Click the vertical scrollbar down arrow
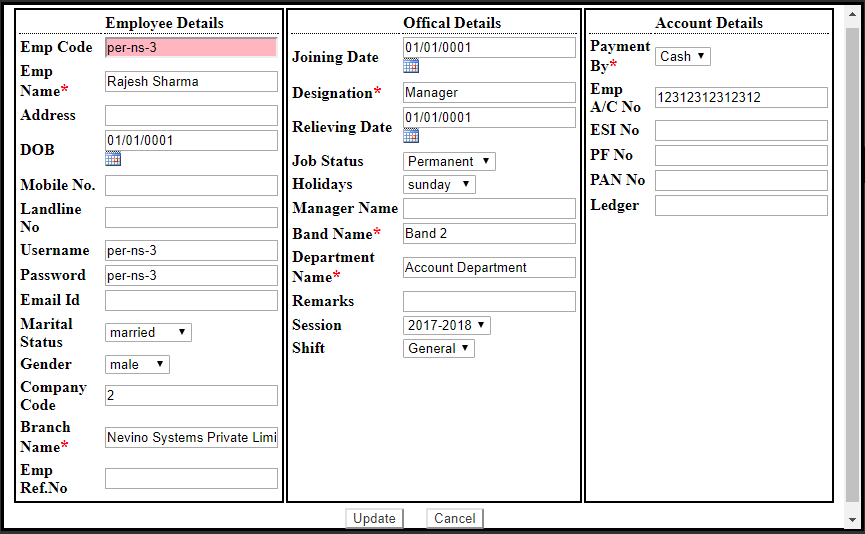The image size is (865, 534). point(852,519)
